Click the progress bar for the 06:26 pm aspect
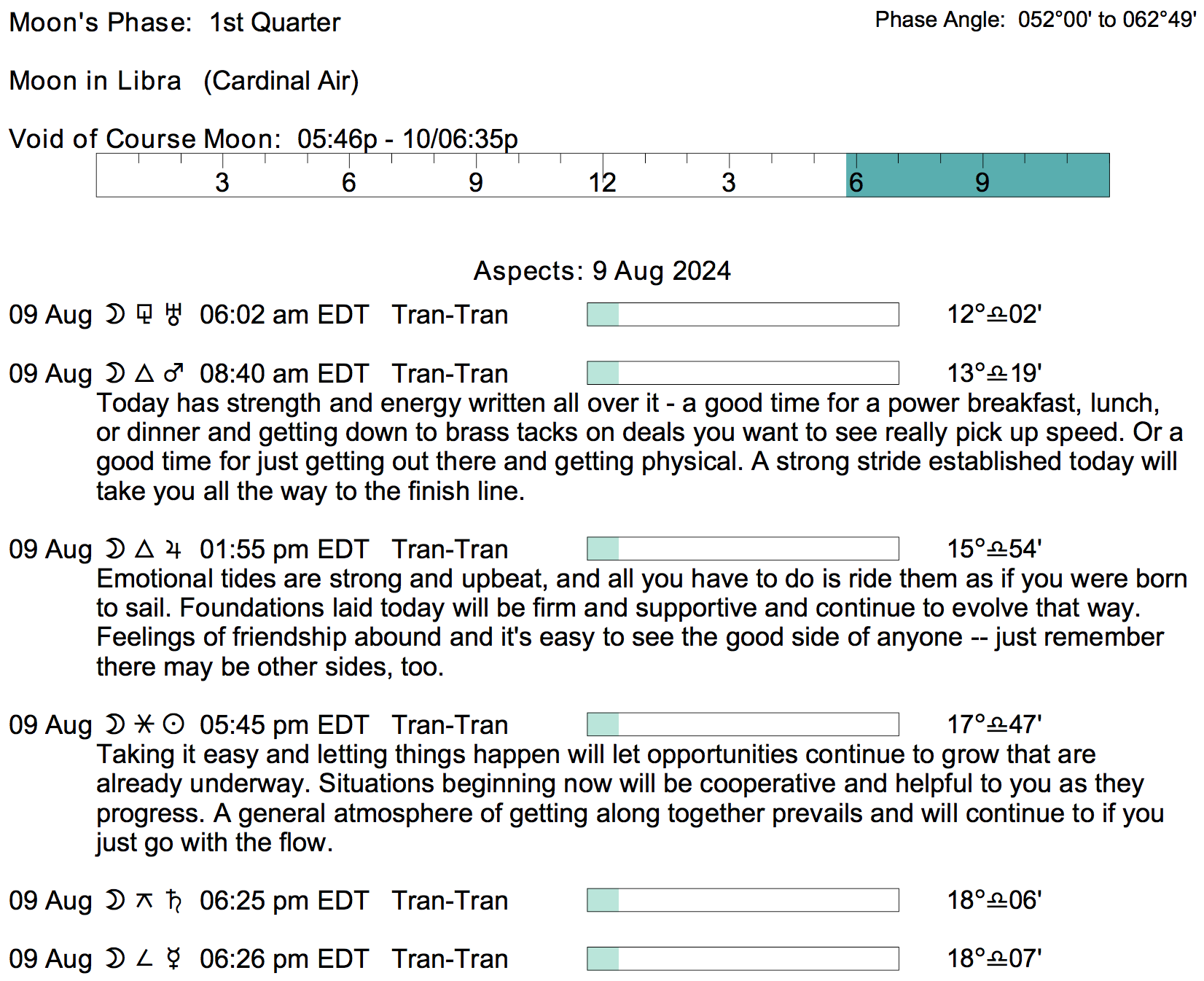The height and width of the screenshot is (981, 1204). click(743, 958)
